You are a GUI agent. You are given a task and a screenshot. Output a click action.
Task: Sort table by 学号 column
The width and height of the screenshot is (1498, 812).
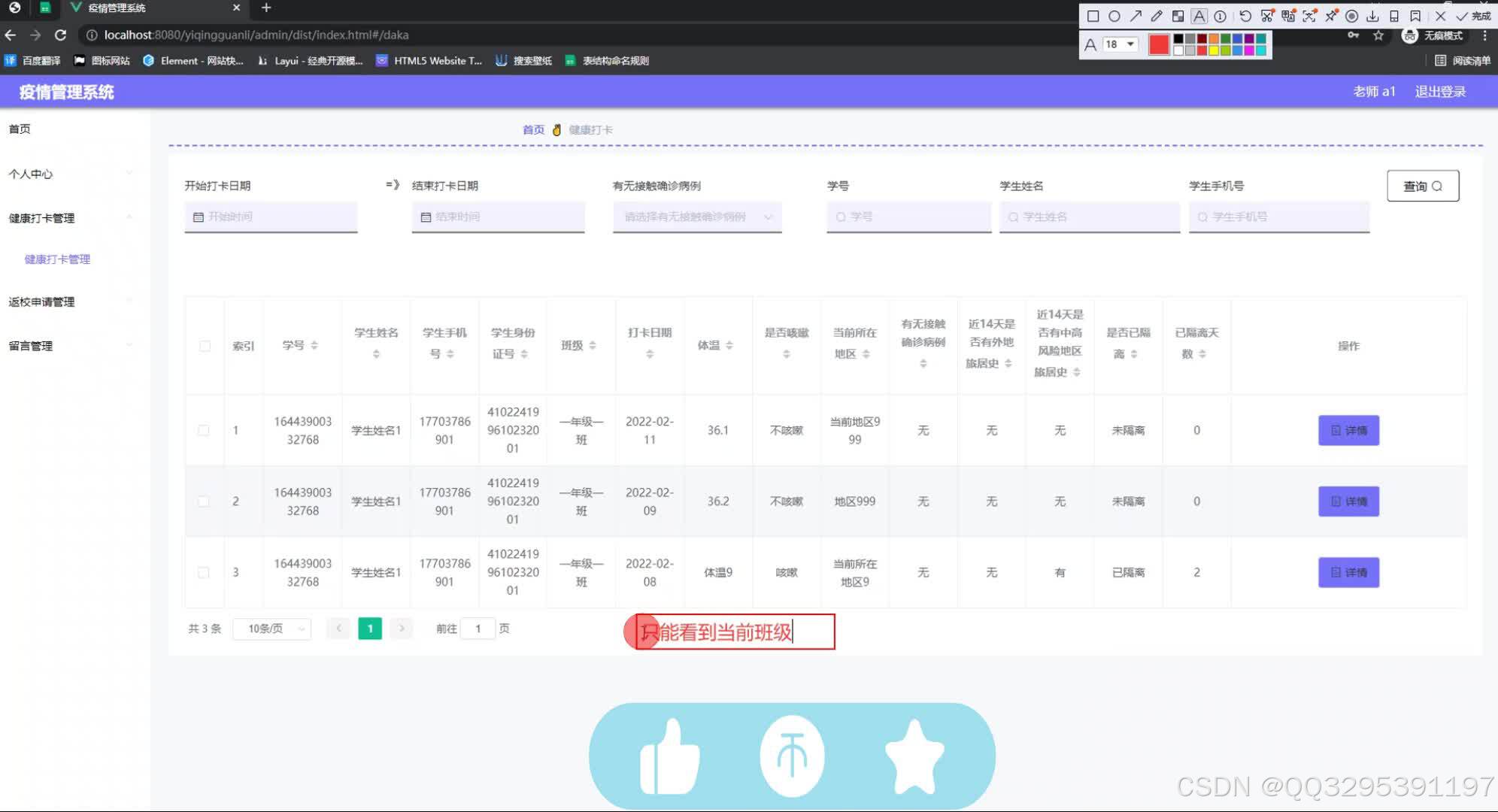(x=314, y=345)
